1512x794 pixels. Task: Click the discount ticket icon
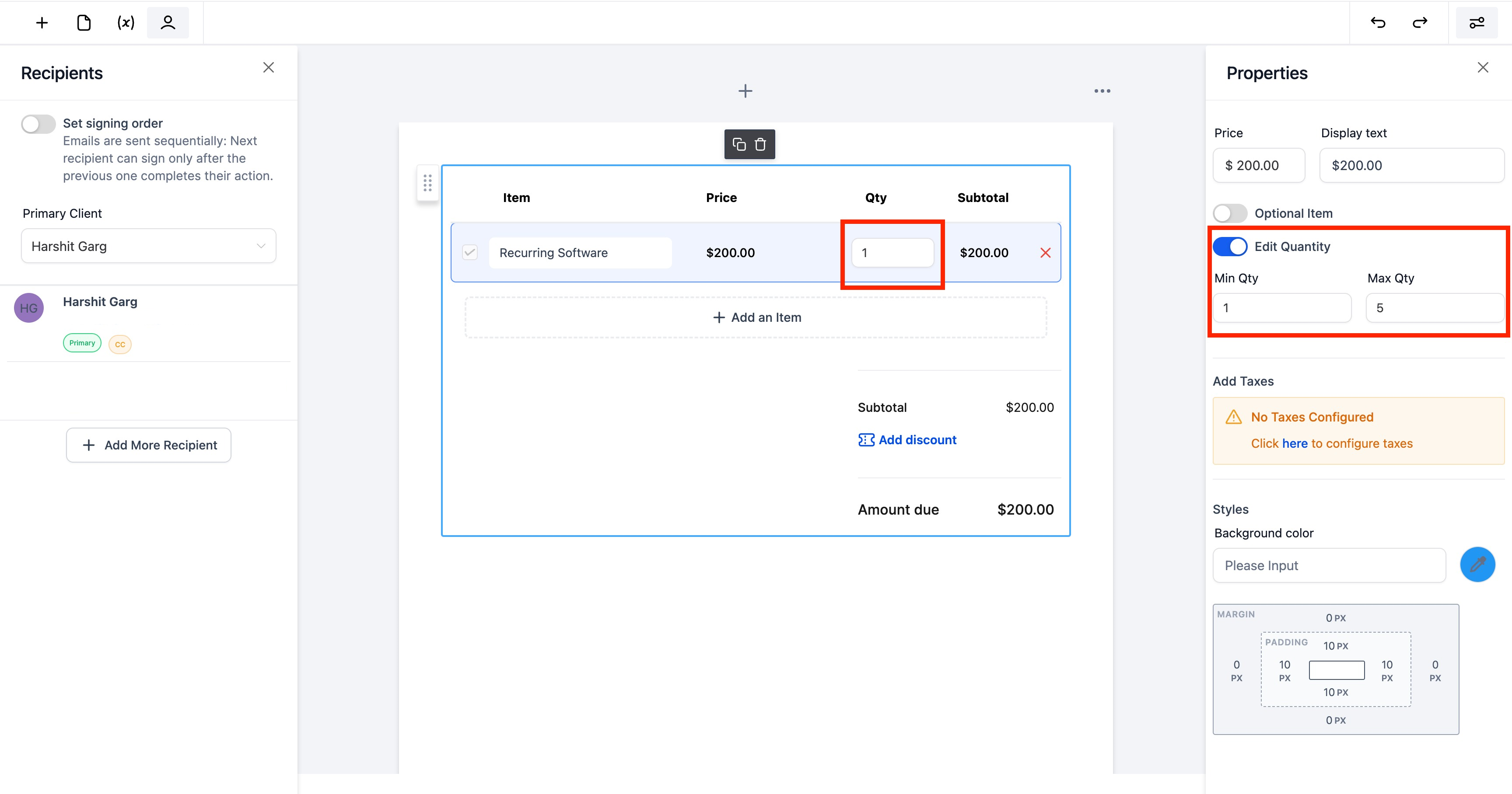tap(866, 440)
